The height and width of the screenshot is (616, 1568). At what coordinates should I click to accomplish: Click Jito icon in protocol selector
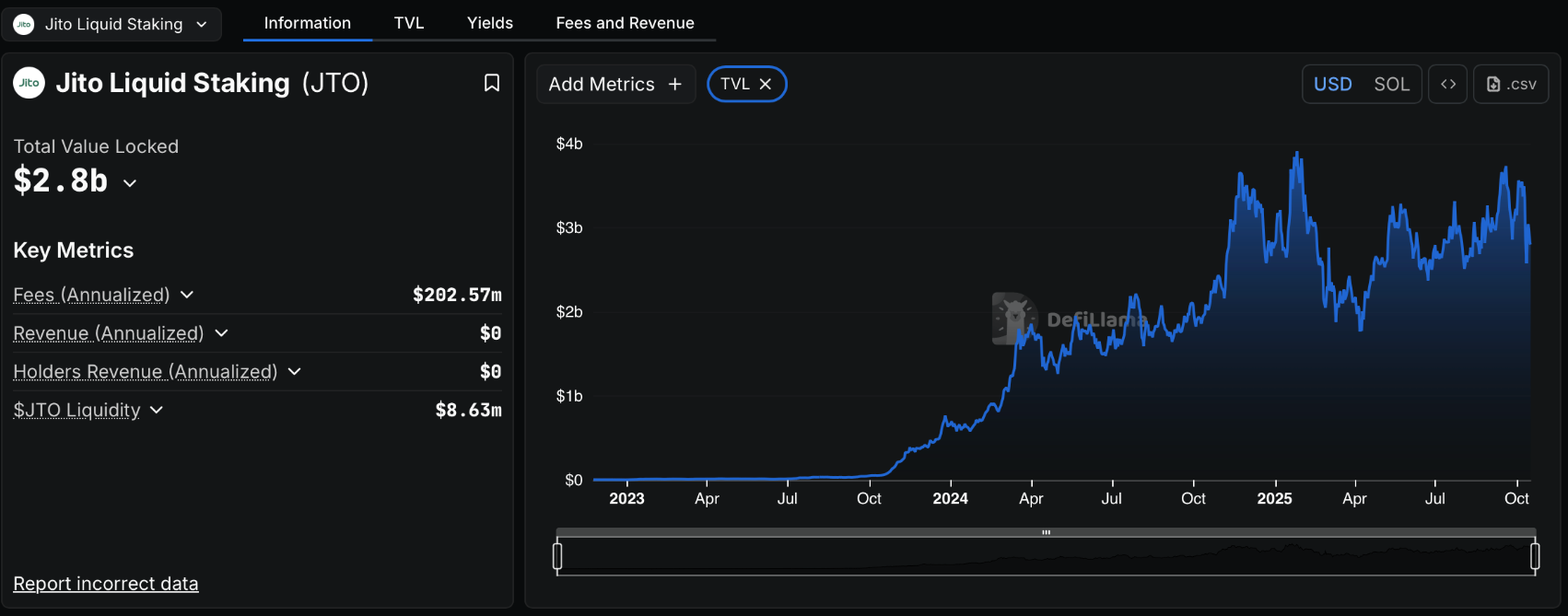[24, 24]
